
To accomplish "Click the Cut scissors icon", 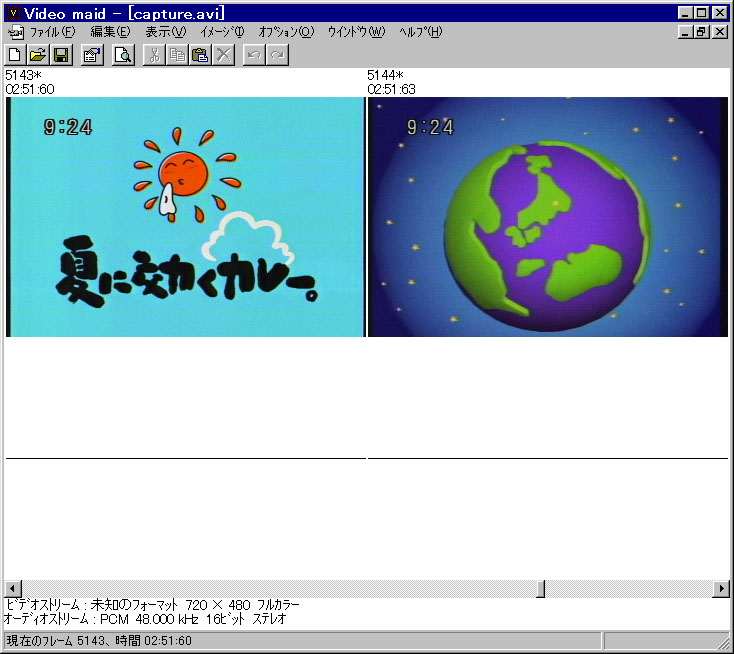I will tap(154, 54).
